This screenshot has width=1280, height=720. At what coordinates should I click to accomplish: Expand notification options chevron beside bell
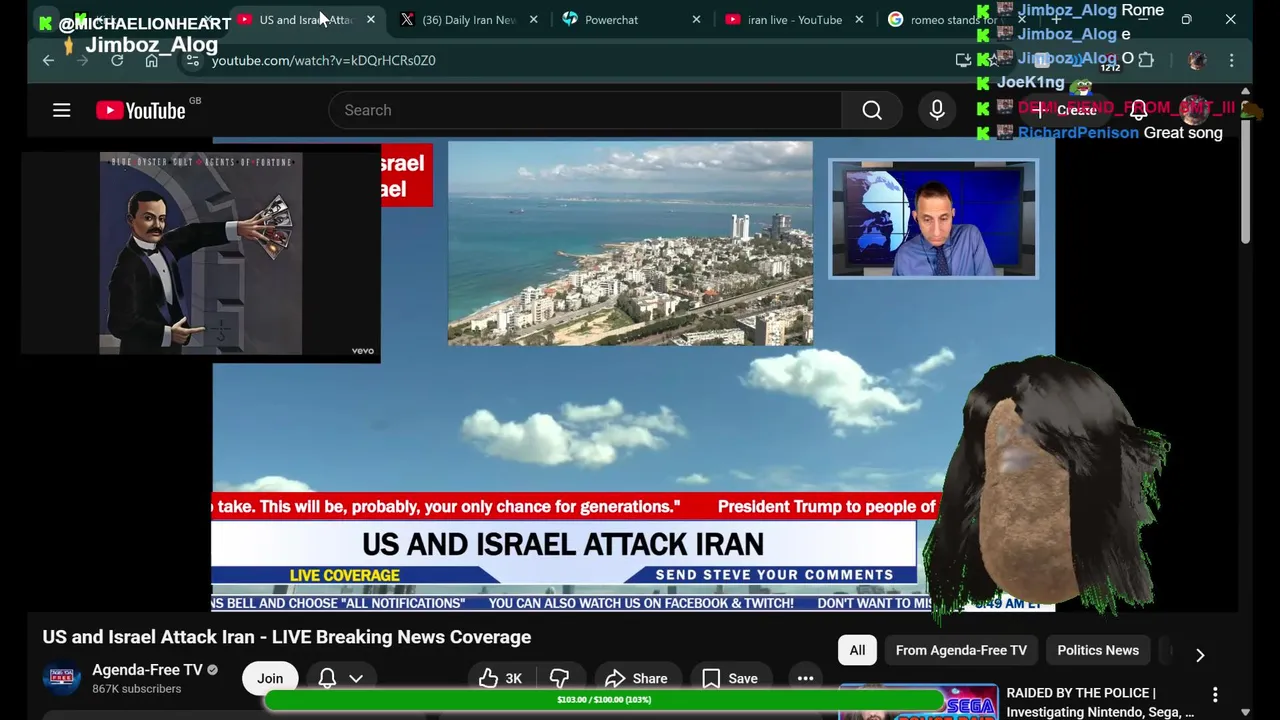point(355,678)
